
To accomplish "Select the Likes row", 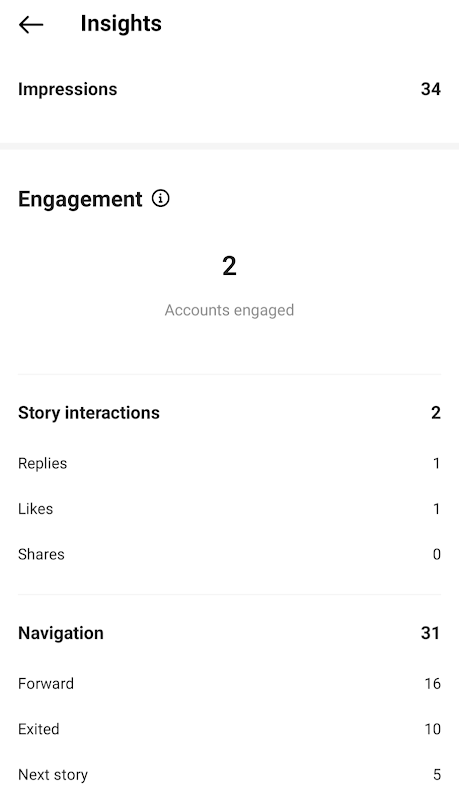I will click(x=229, y=509).
